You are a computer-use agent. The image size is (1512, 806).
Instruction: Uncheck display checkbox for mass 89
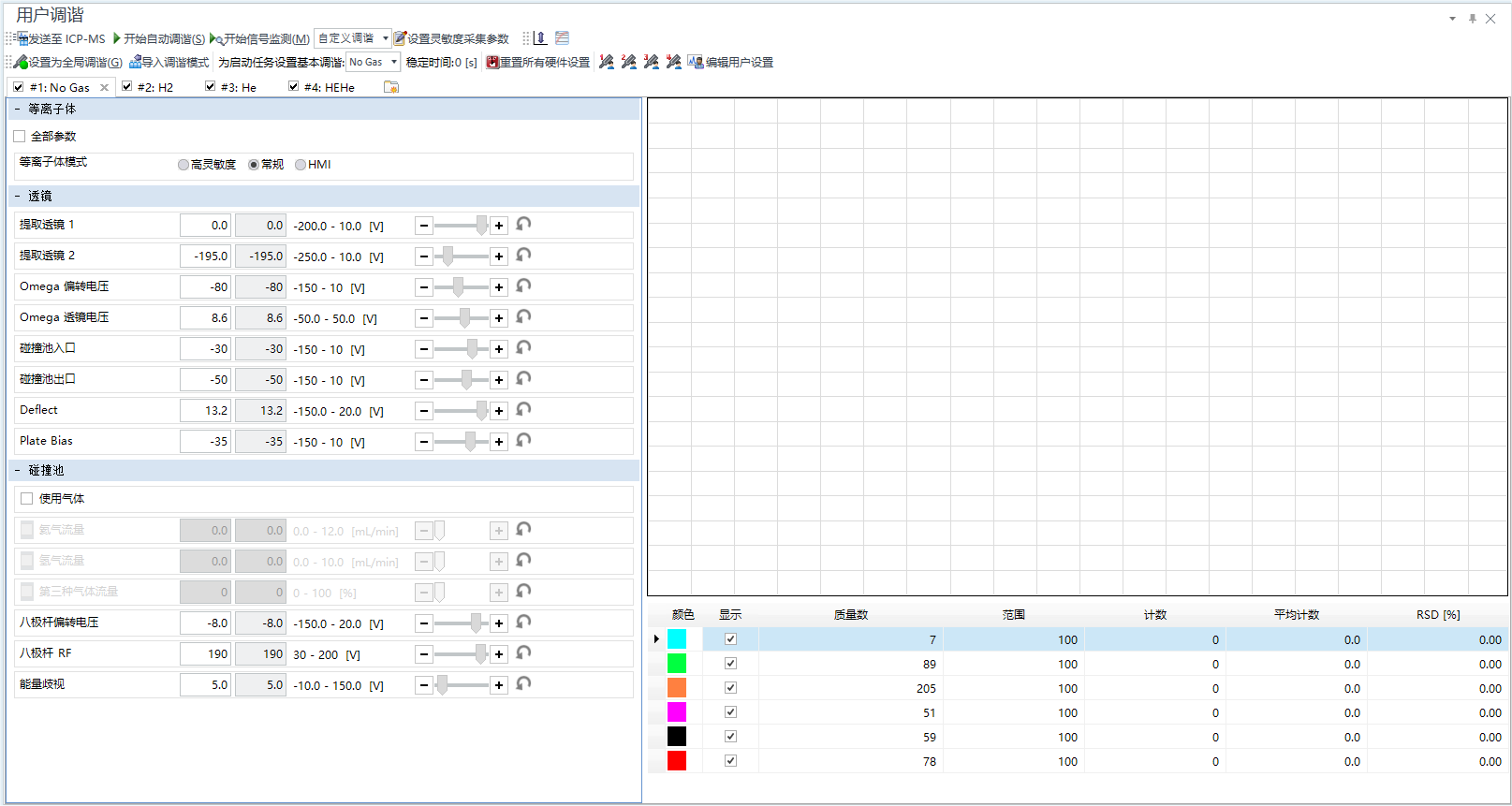(x=731, y=664)
